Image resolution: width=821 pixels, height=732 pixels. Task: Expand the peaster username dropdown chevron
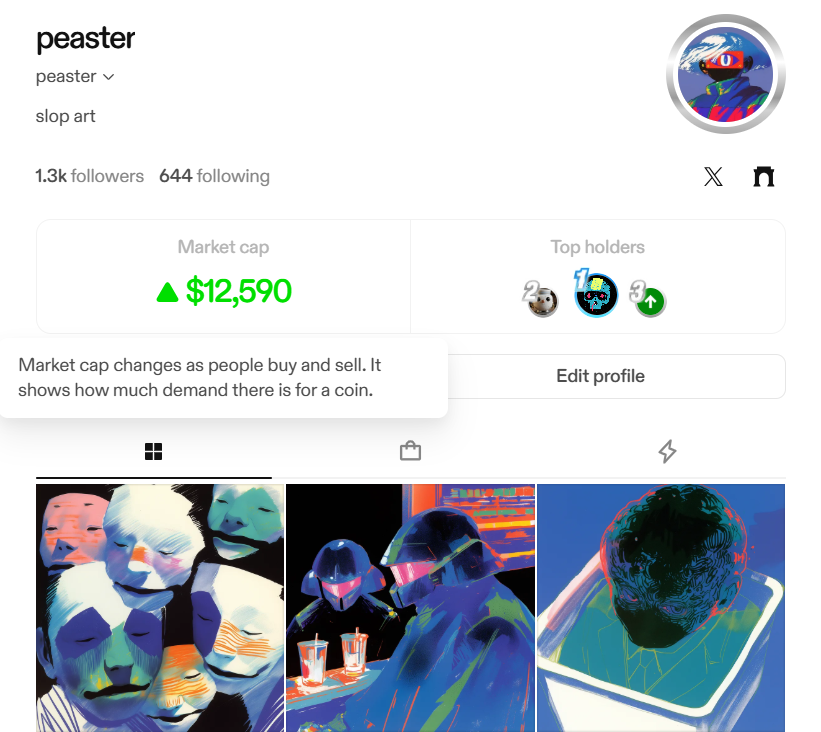click(108, 77)
